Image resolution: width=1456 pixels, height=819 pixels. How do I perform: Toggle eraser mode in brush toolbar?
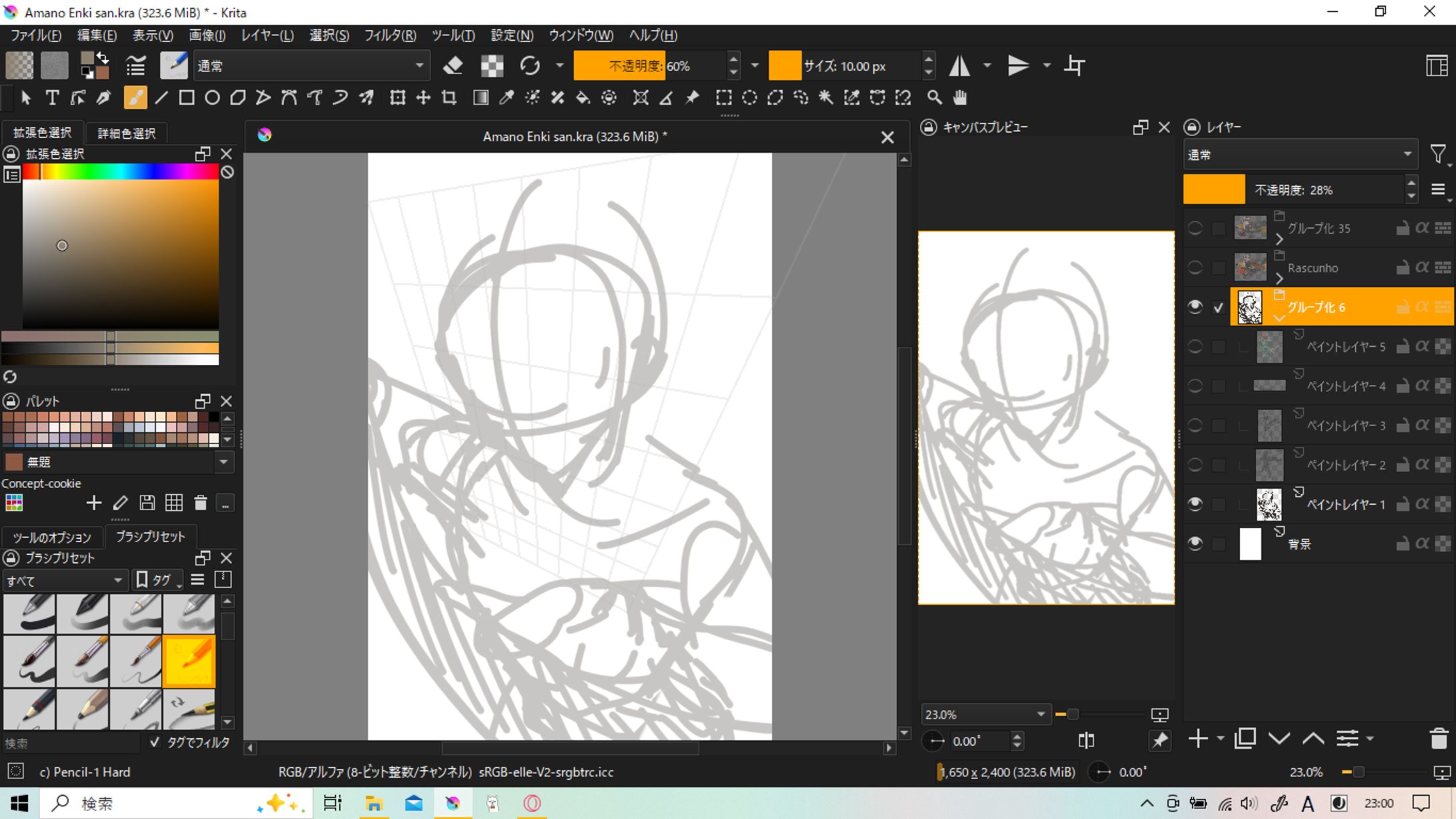[453, 65]
